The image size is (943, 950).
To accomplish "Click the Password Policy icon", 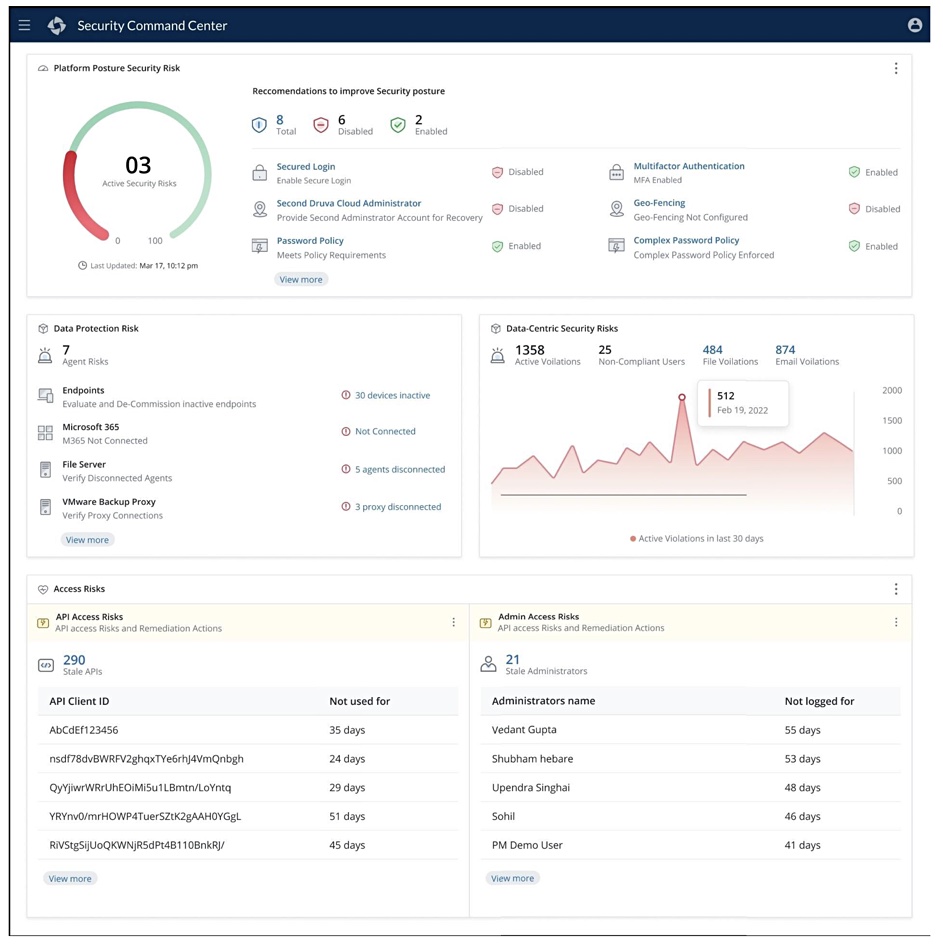I will (x=259, y=247).
